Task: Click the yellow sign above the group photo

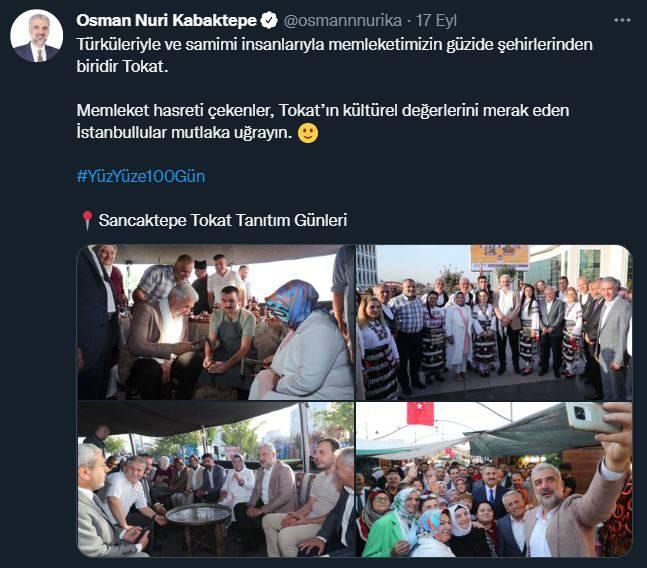Action: (x=499, y=257)
